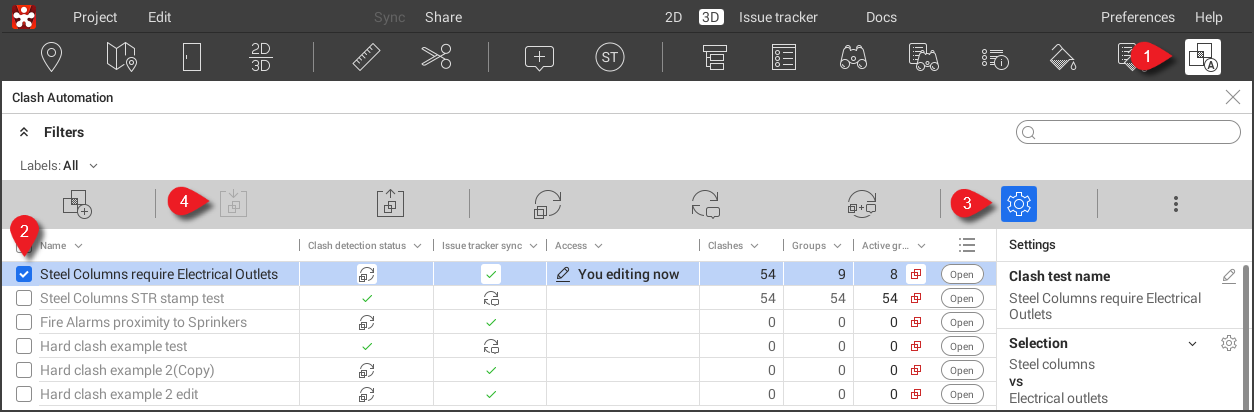Image resolution: width=1254 pixels, height=412 pixels.
Task: Edit the clash test name pencil icon
Action: 1229,276
